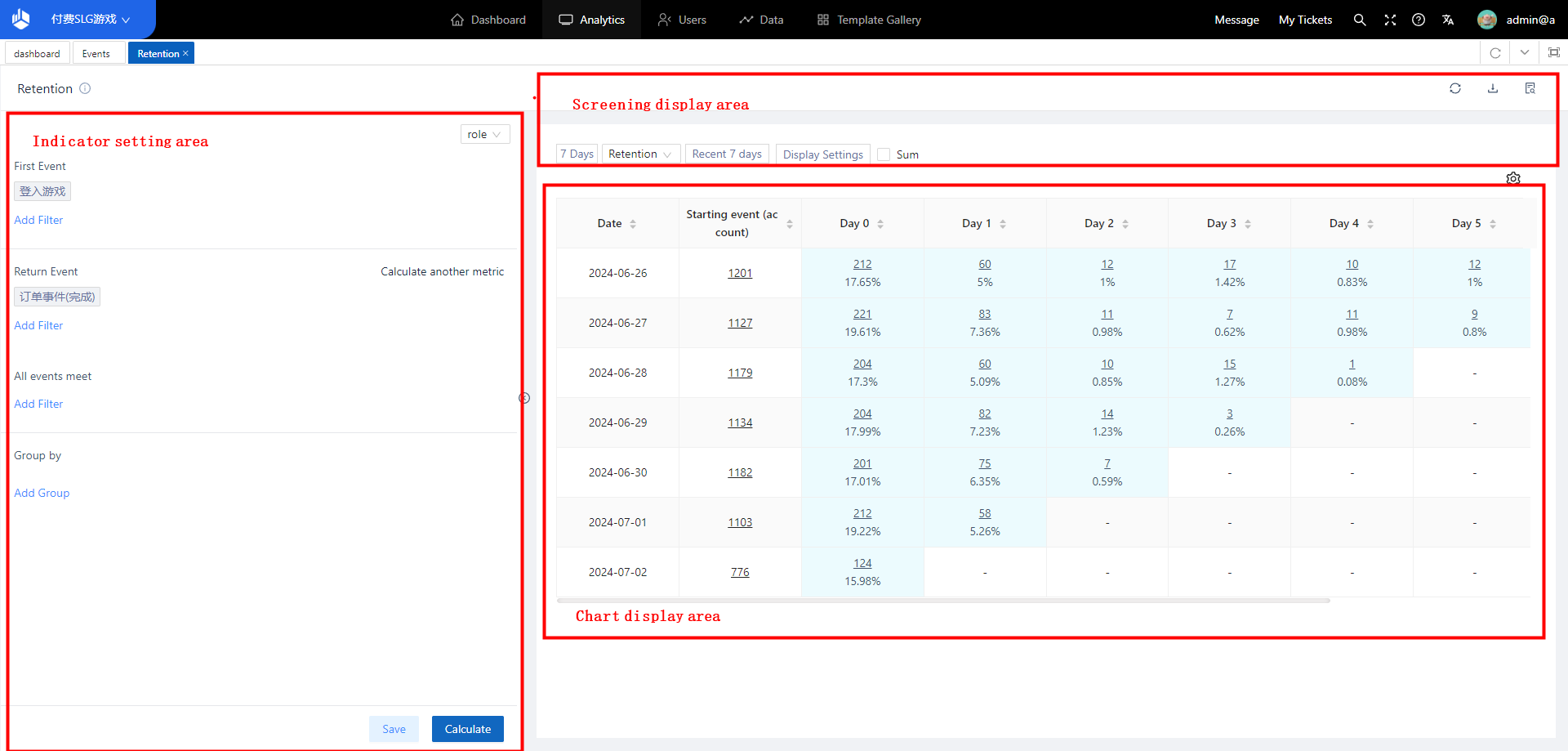Open the role dropdown
1568x751 pixels.
click(484, 135)
